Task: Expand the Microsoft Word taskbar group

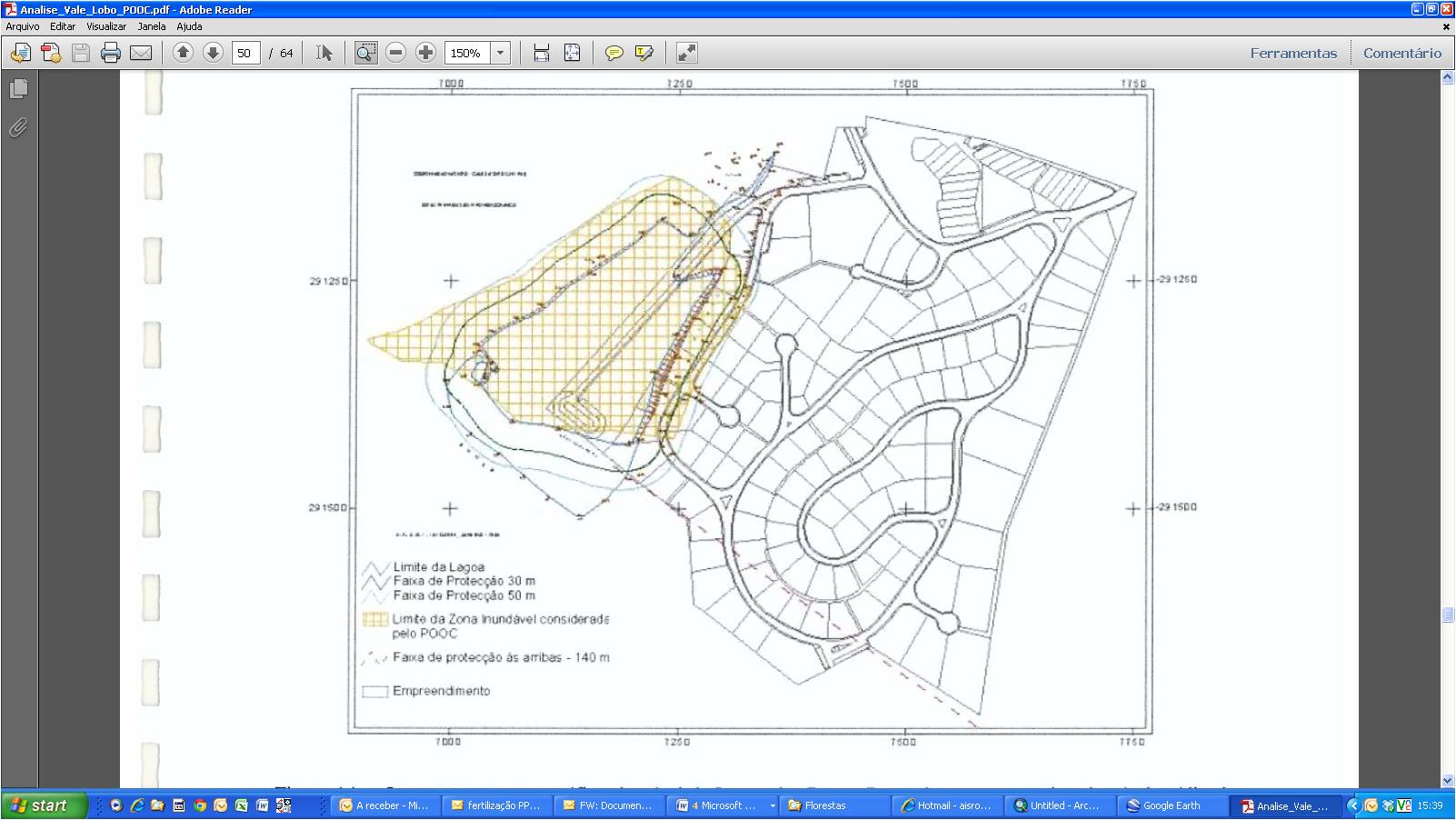Action: 773,805
